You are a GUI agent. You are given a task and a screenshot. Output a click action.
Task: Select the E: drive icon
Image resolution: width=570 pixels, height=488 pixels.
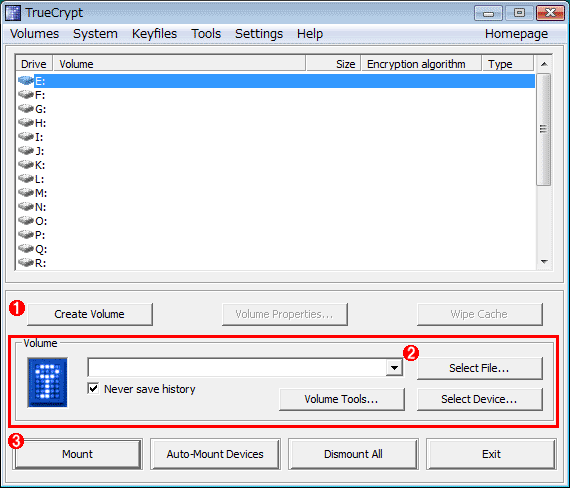(25, 80)
